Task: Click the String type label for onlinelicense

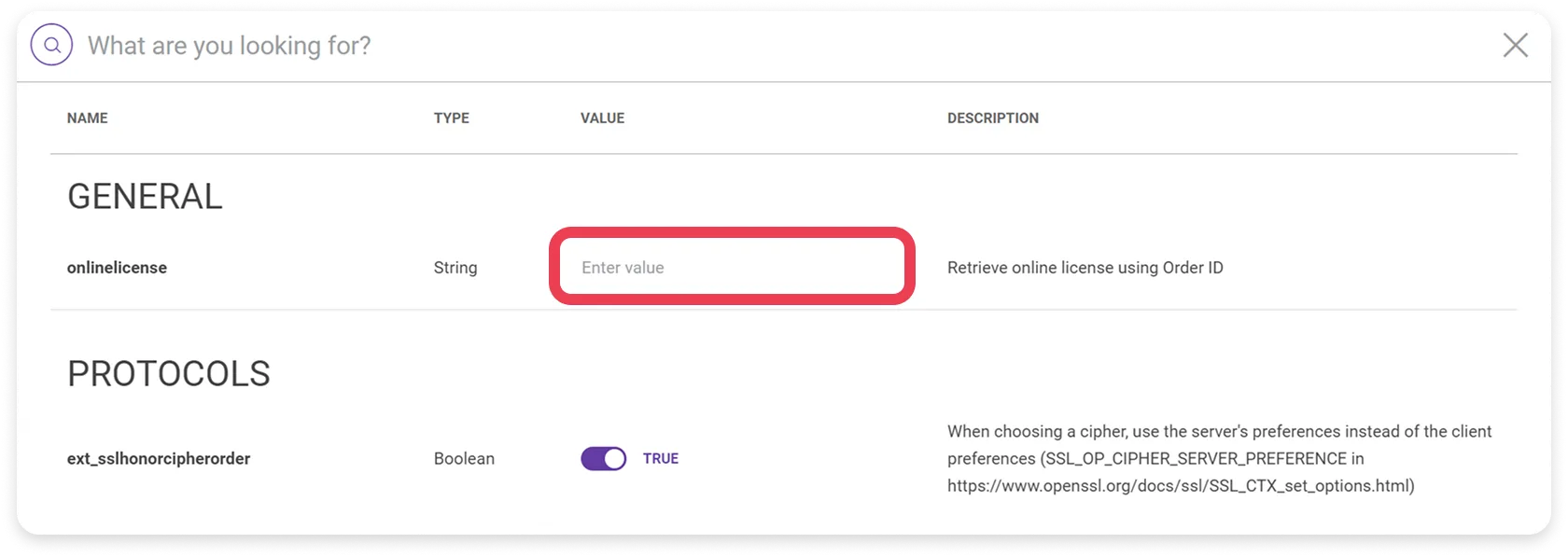Action: (x=455, y=267)
